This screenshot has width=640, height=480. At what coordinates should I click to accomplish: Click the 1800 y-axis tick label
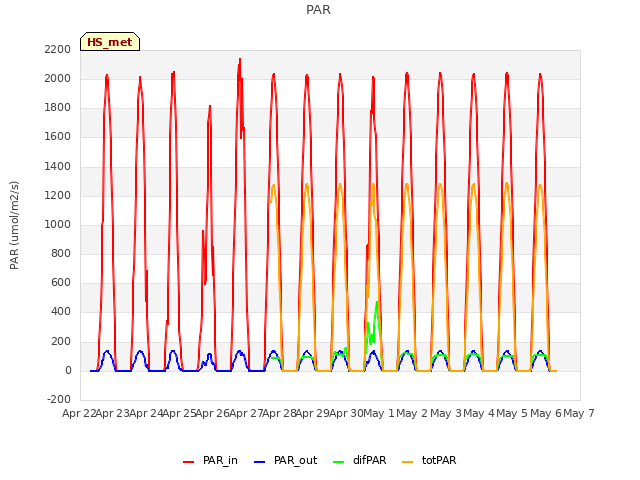[x=58, y=108]
